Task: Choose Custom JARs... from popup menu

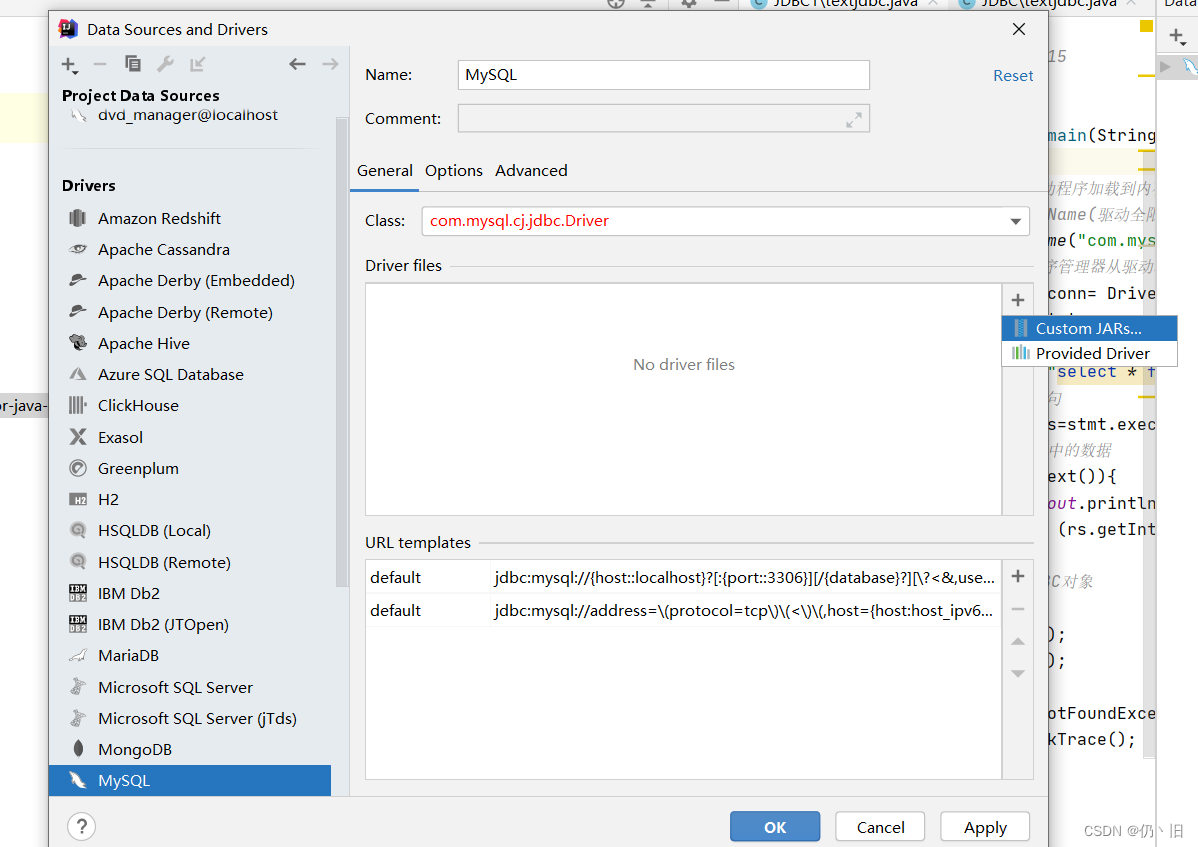Action: pyautogui.click(x=1089, y=328)
